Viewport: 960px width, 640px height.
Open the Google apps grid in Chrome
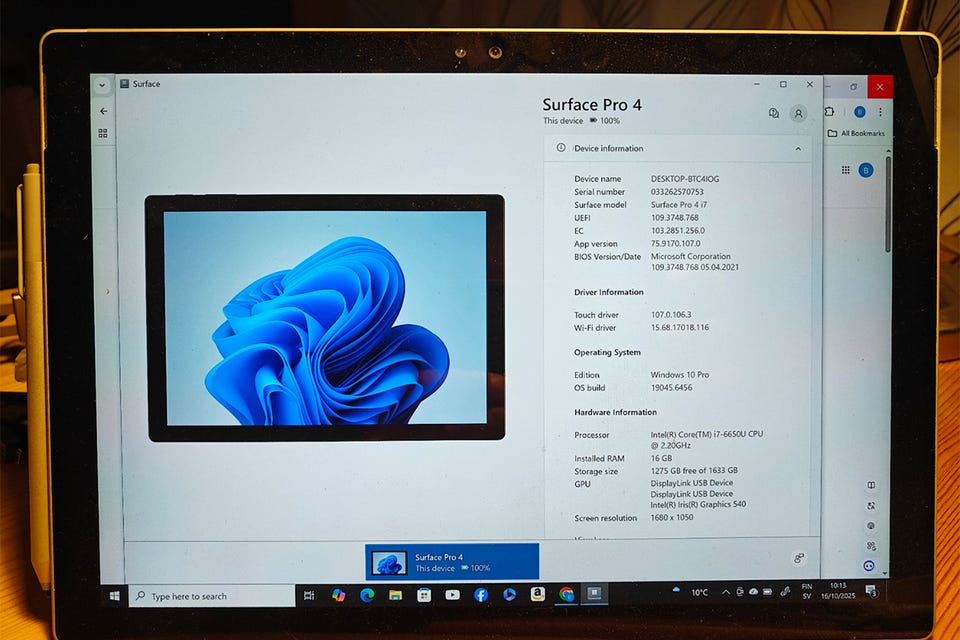pos(846,170)
